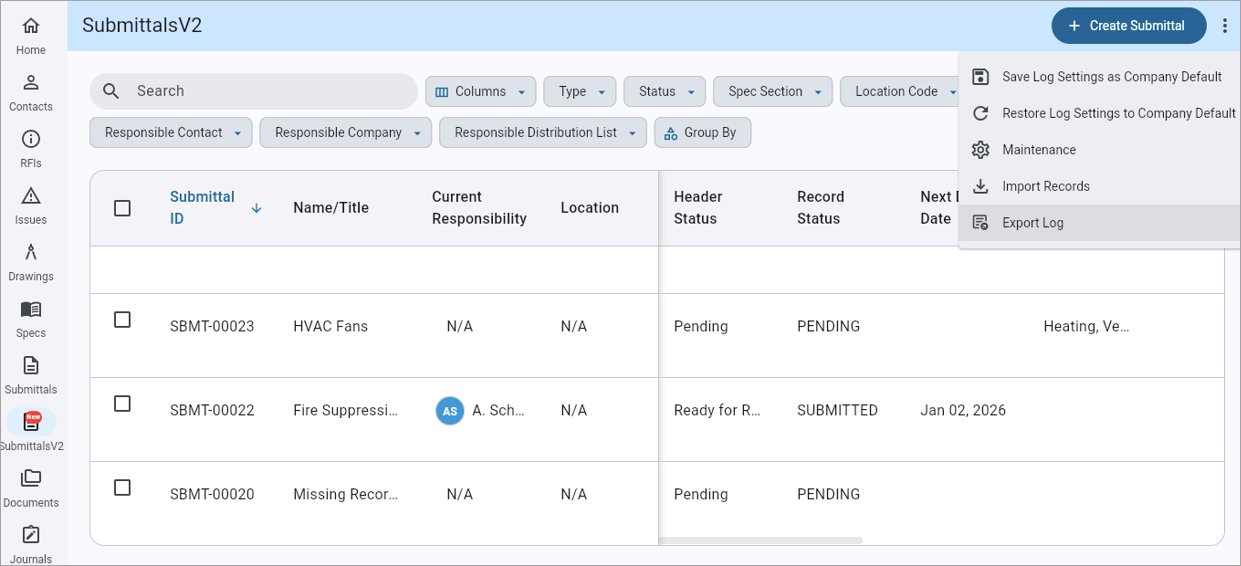Expand the Spec Section filter

[x=773, y=91]
